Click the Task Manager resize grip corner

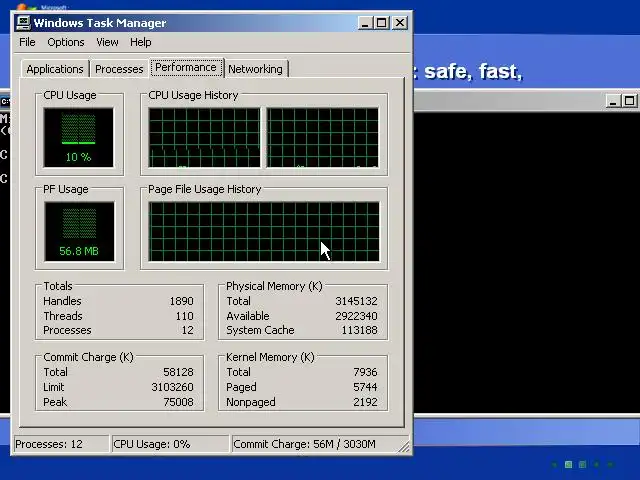404,447
